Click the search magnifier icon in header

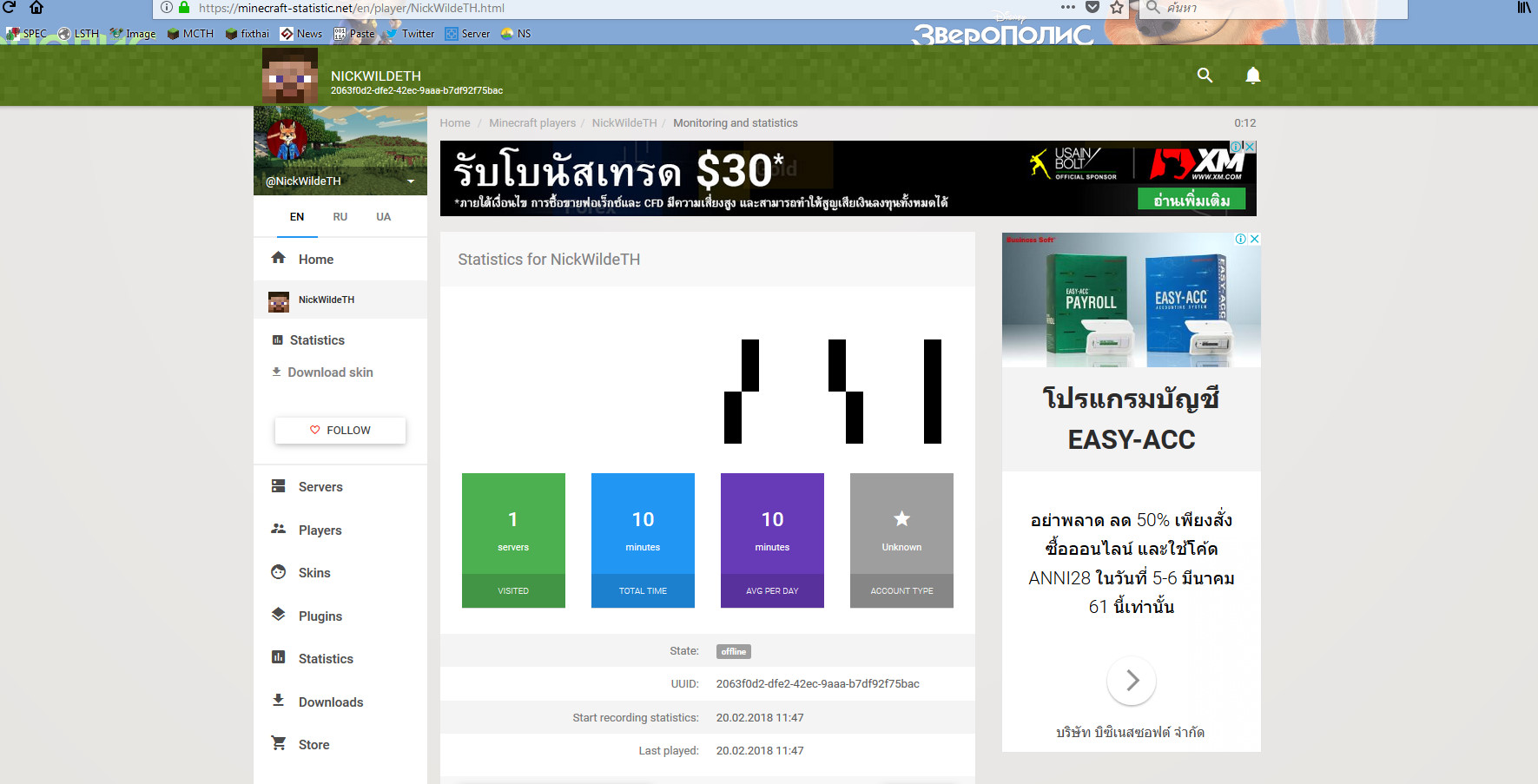1205,76
